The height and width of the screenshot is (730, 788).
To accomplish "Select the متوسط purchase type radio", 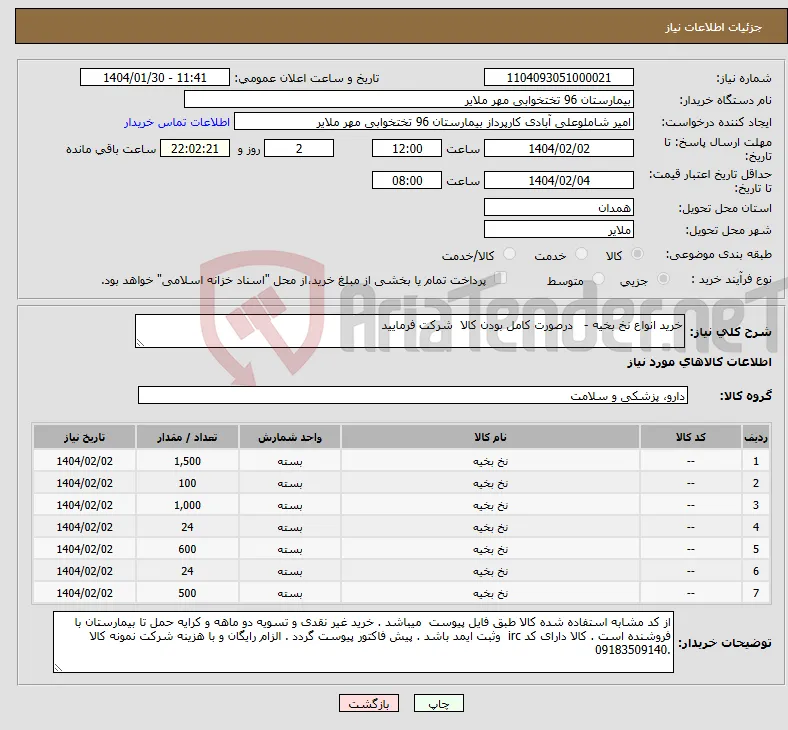I will point(598,279).
